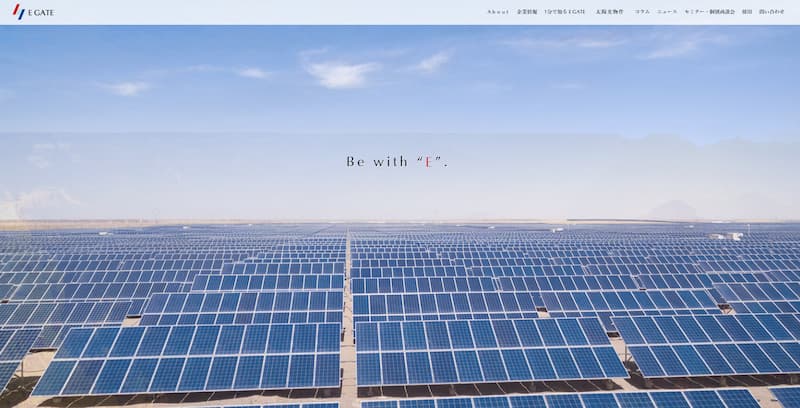800x408 pixels.
Task: Click the E GATE text in header
Action: (x=41, y=13)
